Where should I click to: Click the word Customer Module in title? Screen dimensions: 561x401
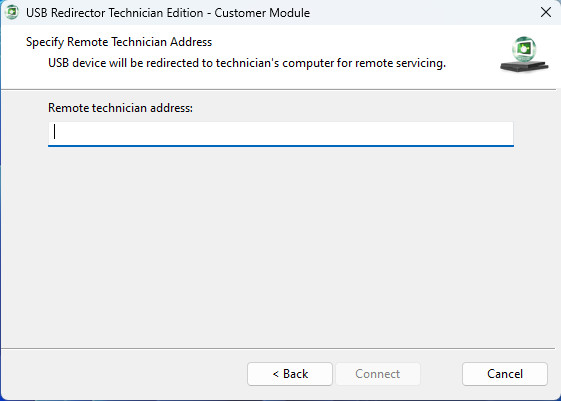pyautogui.click(x=262, y=13)
